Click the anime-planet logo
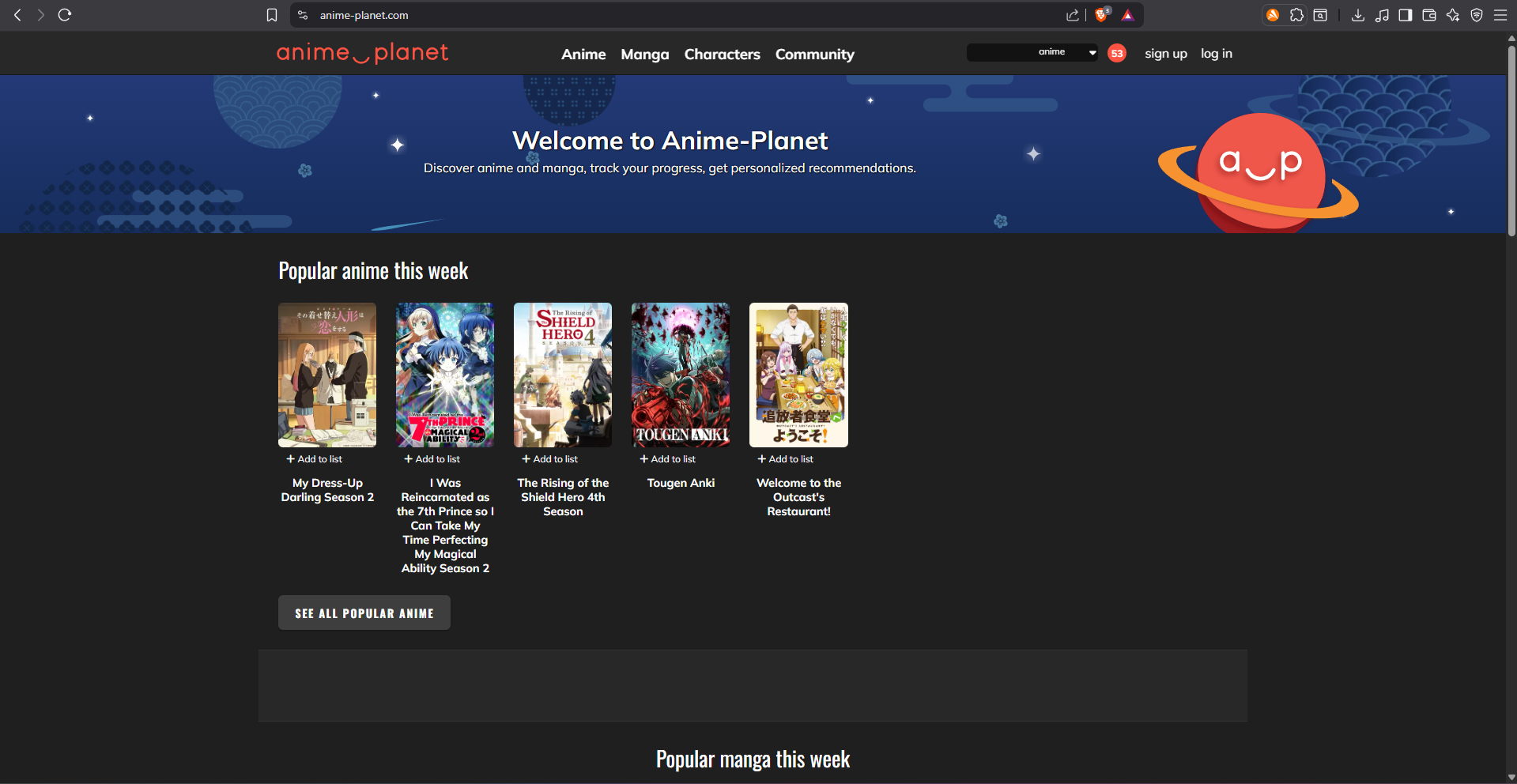Screen dimensions: 1517x784 click(x=362, y=53)
